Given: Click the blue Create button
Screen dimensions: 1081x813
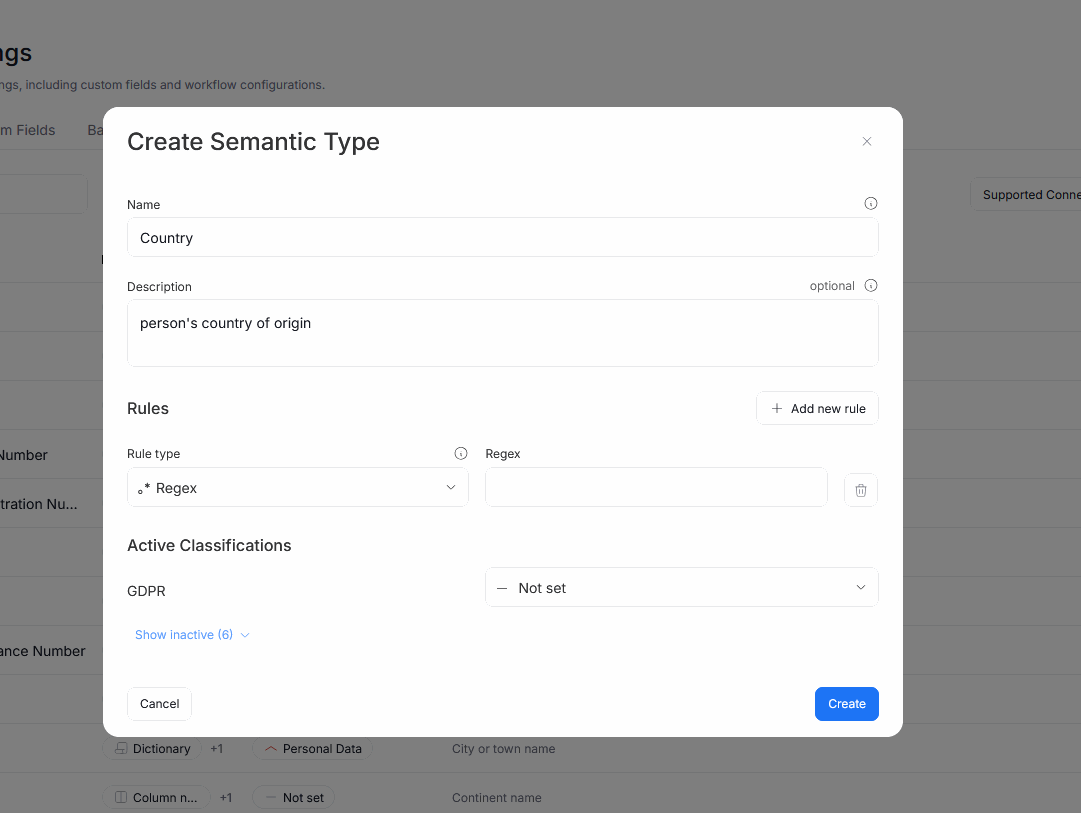Looking at the screenshot, I should click(x=846, y=704).
